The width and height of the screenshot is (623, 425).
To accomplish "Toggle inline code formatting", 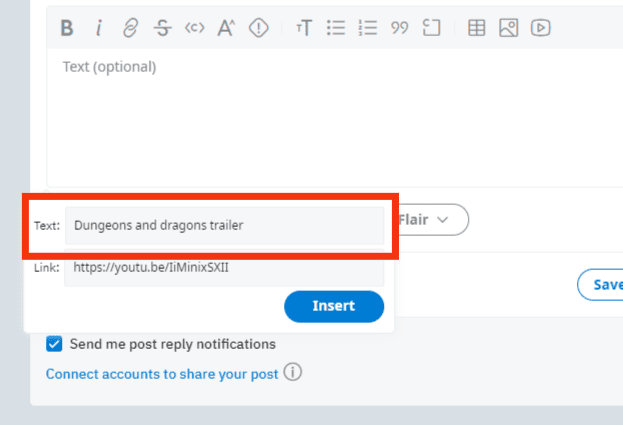I will [x=194, y=28].
